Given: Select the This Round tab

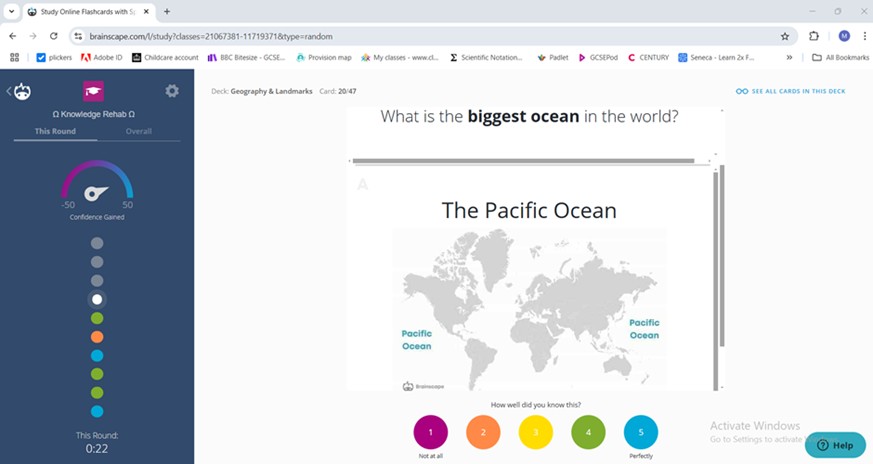Looking at the screenshot, I should [x=55, y=131].
